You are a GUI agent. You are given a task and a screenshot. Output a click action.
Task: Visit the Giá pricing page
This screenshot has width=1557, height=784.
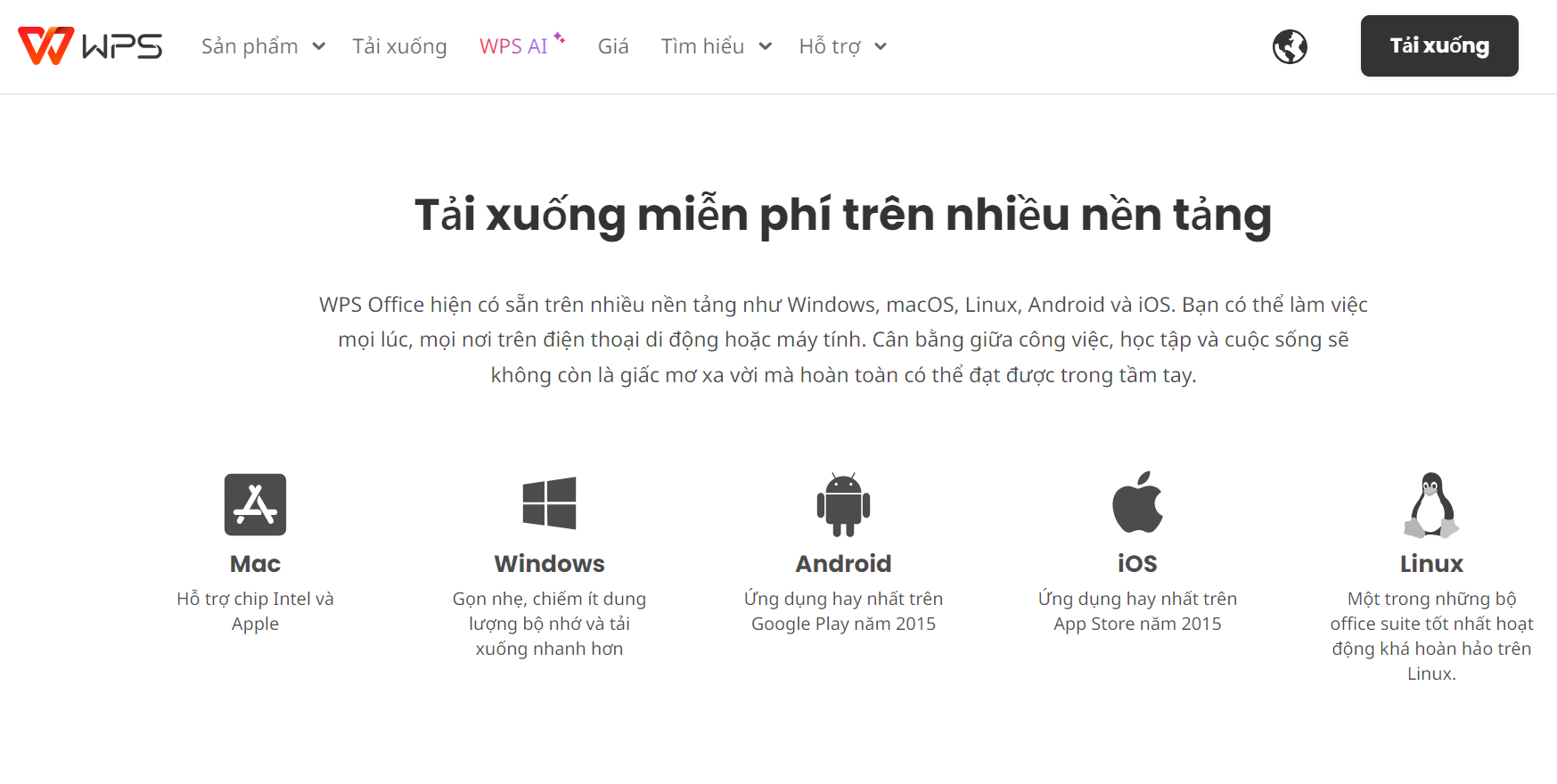613,46
